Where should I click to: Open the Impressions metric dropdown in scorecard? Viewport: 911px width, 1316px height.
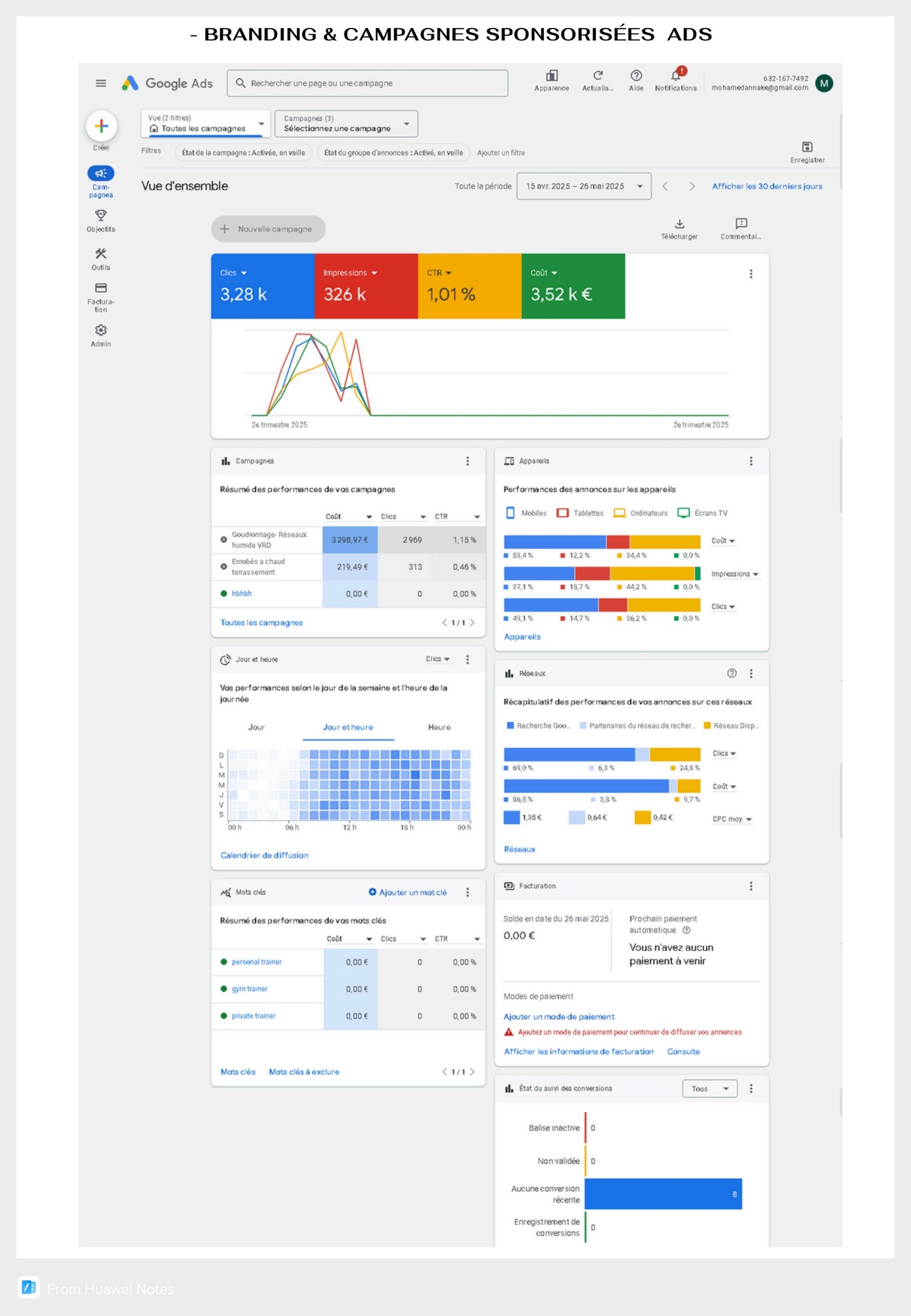point(351,273)
